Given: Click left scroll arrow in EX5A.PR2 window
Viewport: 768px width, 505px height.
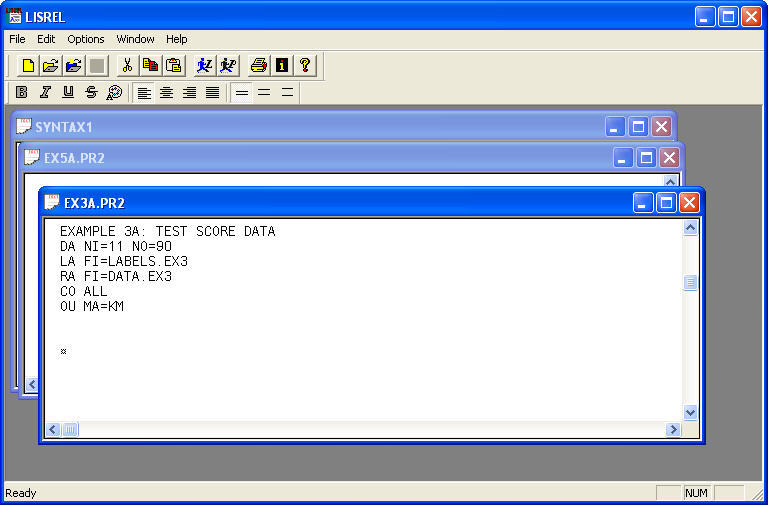Looking at the screenshot, I should [x=32, y=385].
